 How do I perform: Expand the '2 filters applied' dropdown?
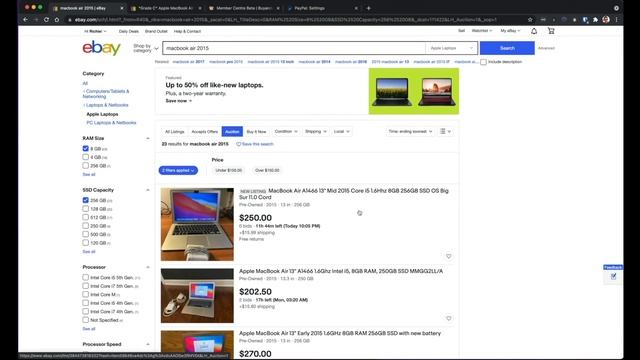178,170
